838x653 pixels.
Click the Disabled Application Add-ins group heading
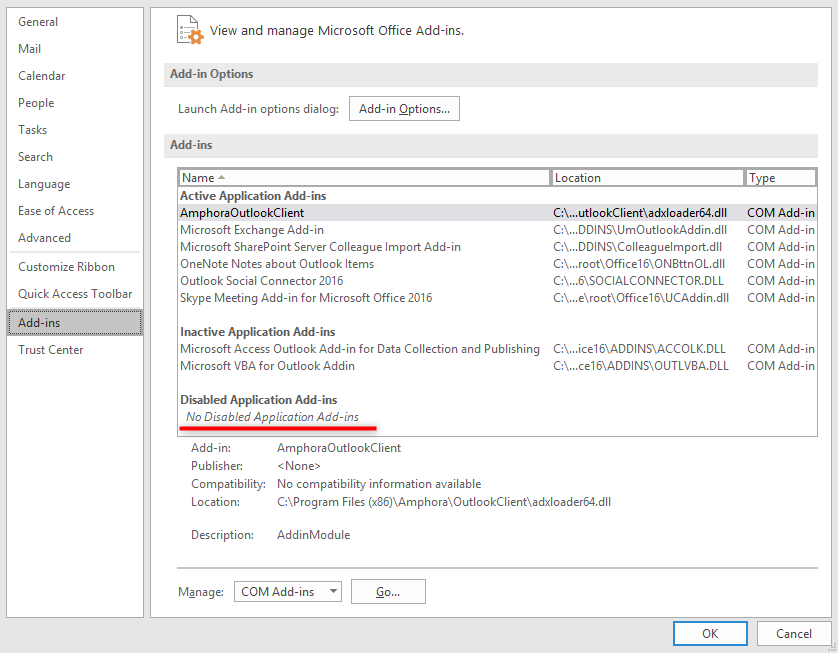click(x=259, y=400)
